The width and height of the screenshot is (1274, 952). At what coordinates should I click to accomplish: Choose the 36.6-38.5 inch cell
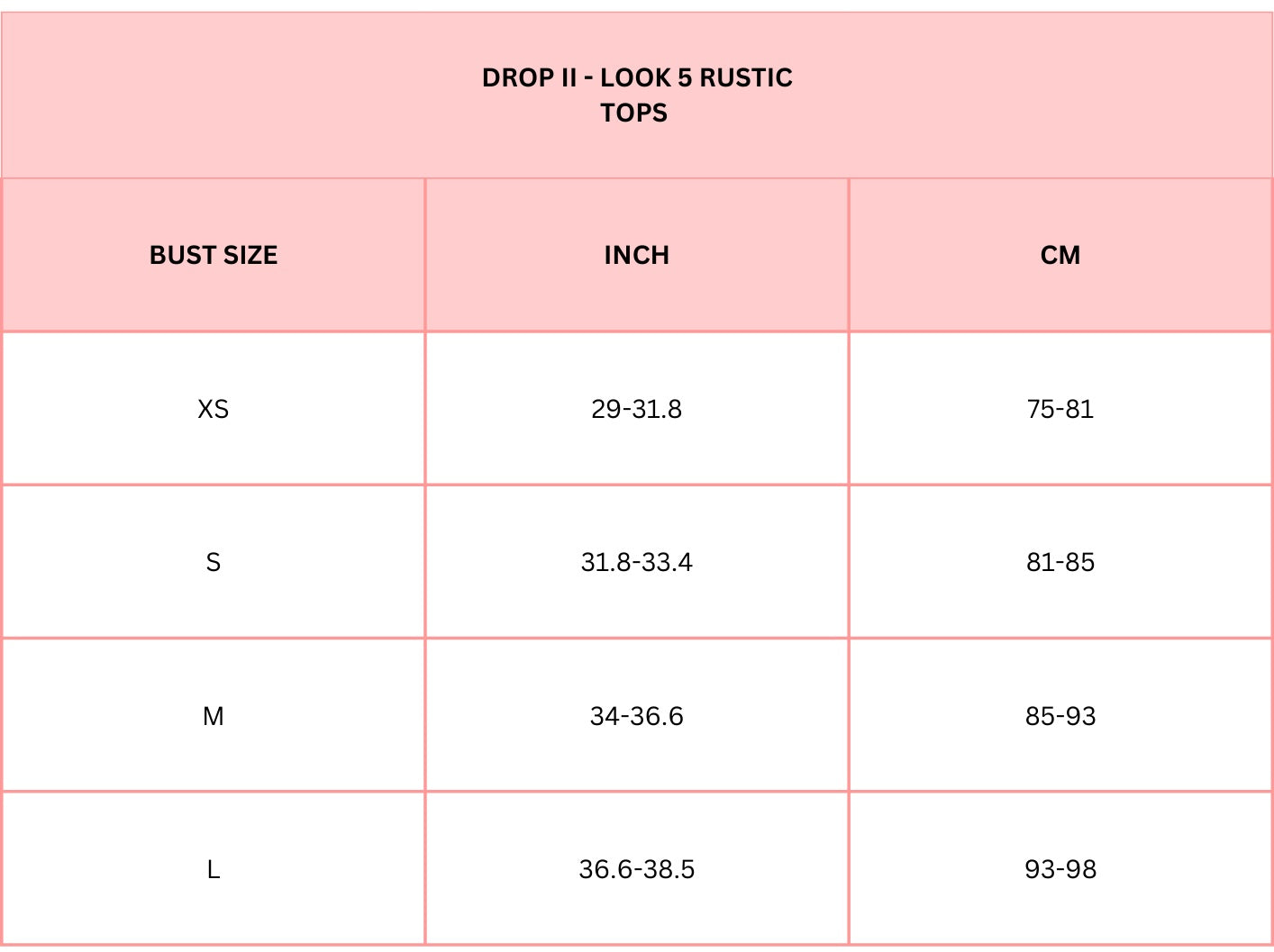click(x=637, y=870)
